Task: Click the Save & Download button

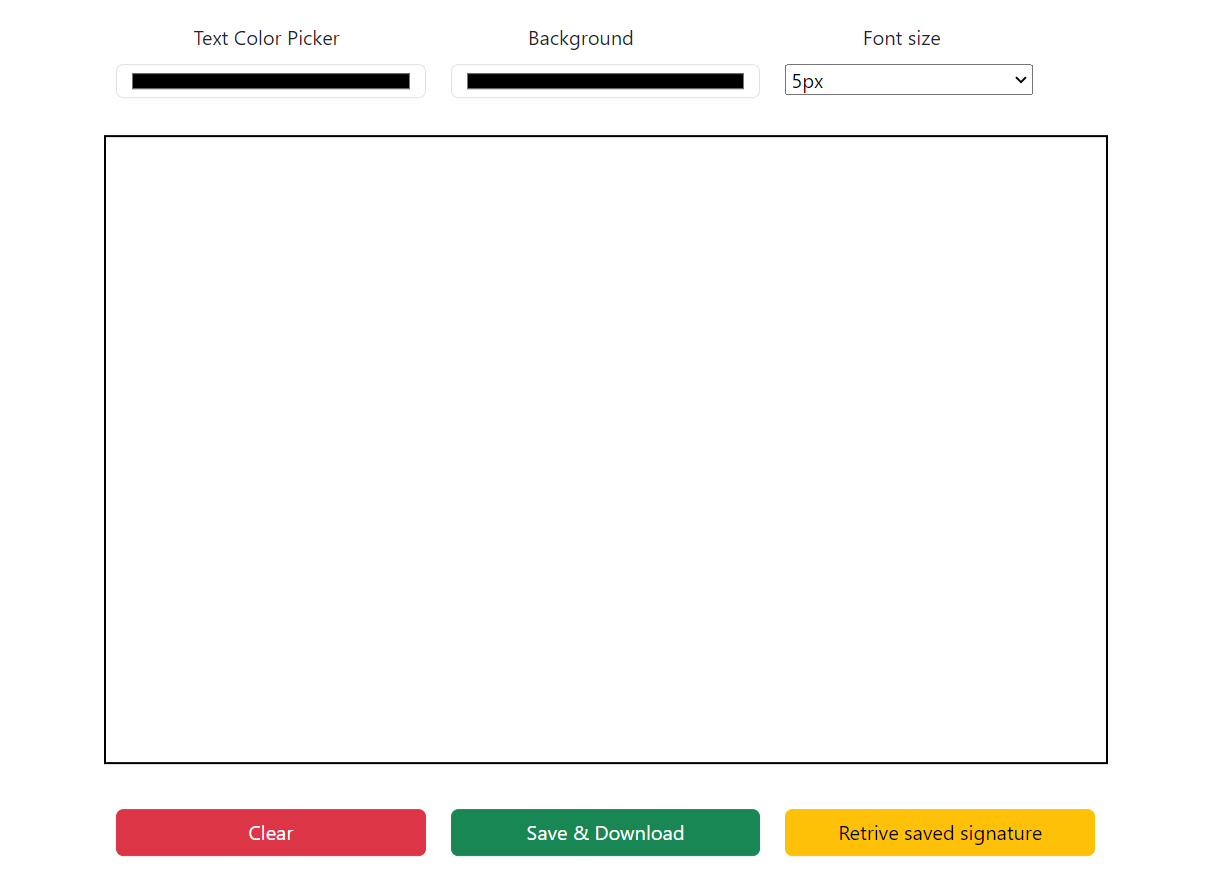Action: pos(605,833)
